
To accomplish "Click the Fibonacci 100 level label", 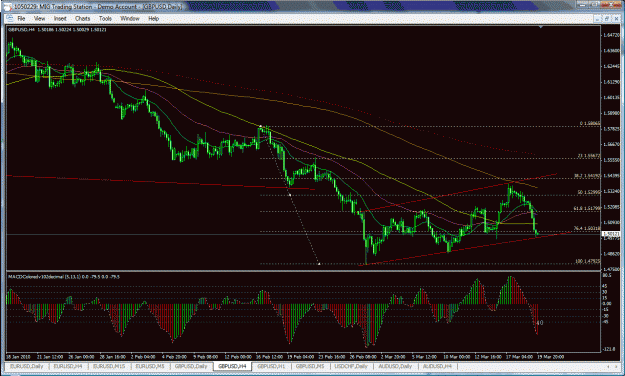I will (588, 262).
